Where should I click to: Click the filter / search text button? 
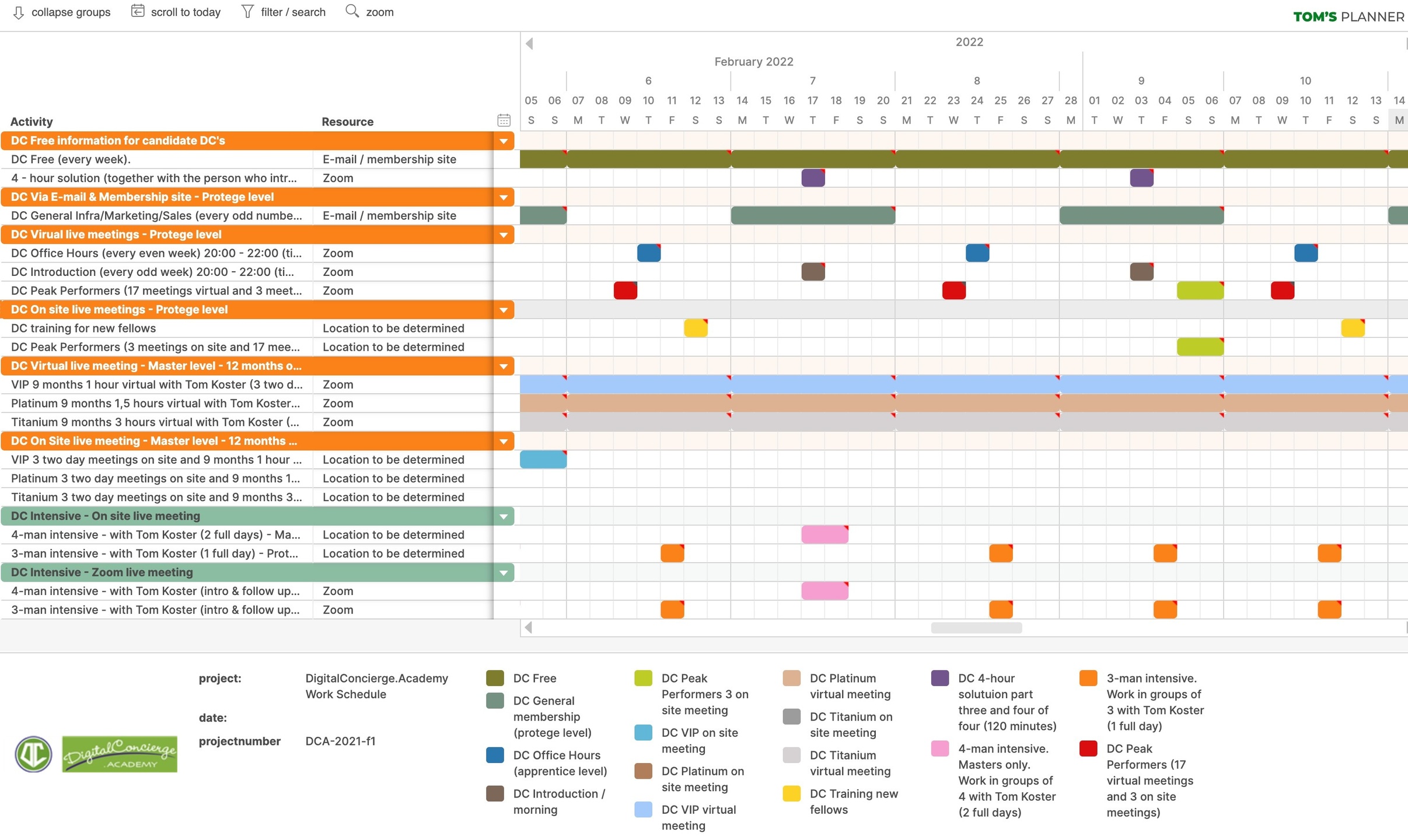pyautogui.click(x=293, y=12)
